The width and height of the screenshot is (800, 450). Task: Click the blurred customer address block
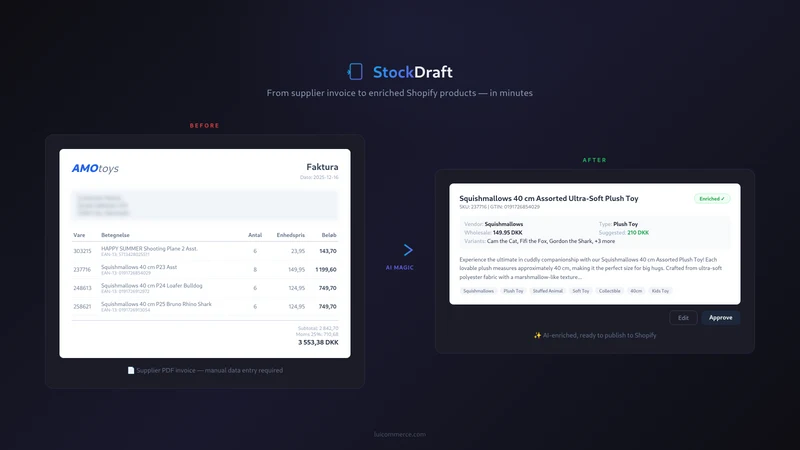(x=205, y=205)
